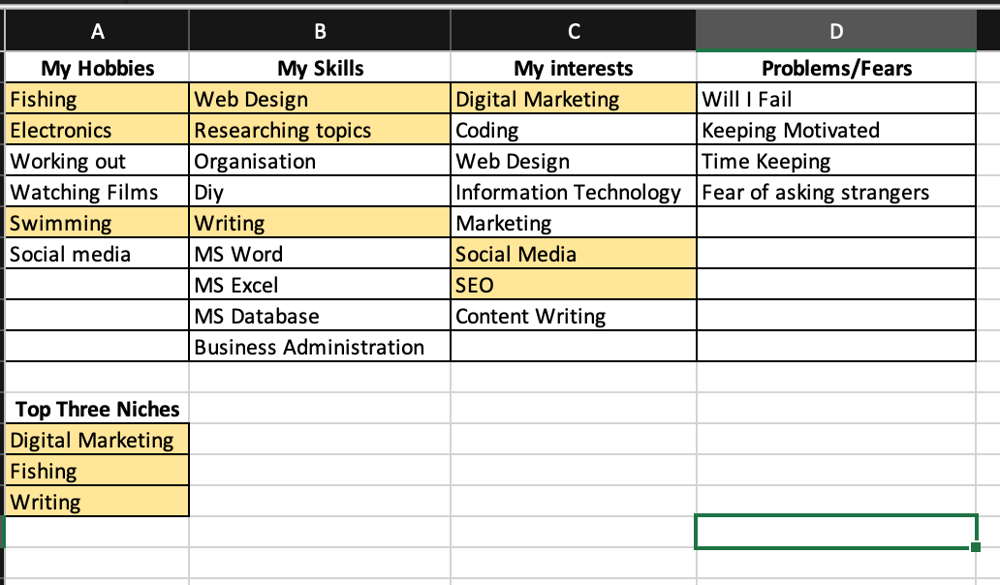Click the 'Keeping Motivated' cell

coord(836,130)
